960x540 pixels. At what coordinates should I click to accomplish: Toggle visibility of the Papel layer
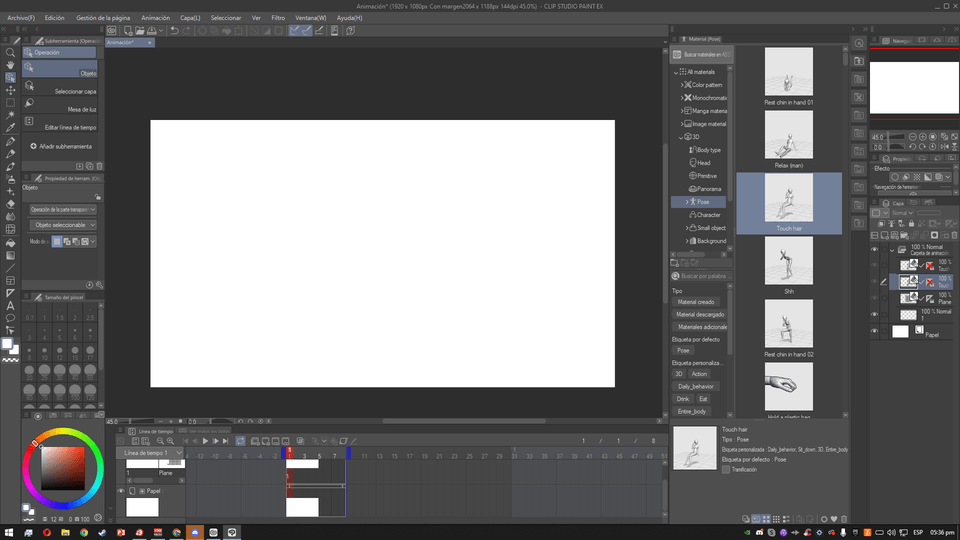[x=874, y=331]
